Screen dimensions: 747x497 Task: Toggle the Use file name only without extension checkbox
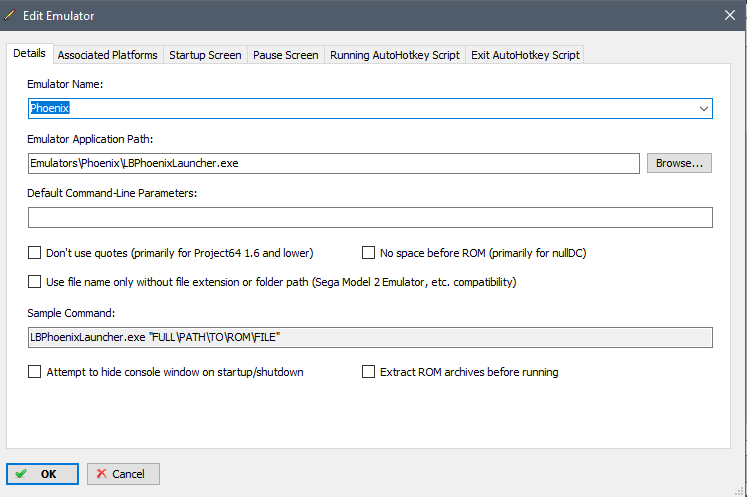[34, 282]
